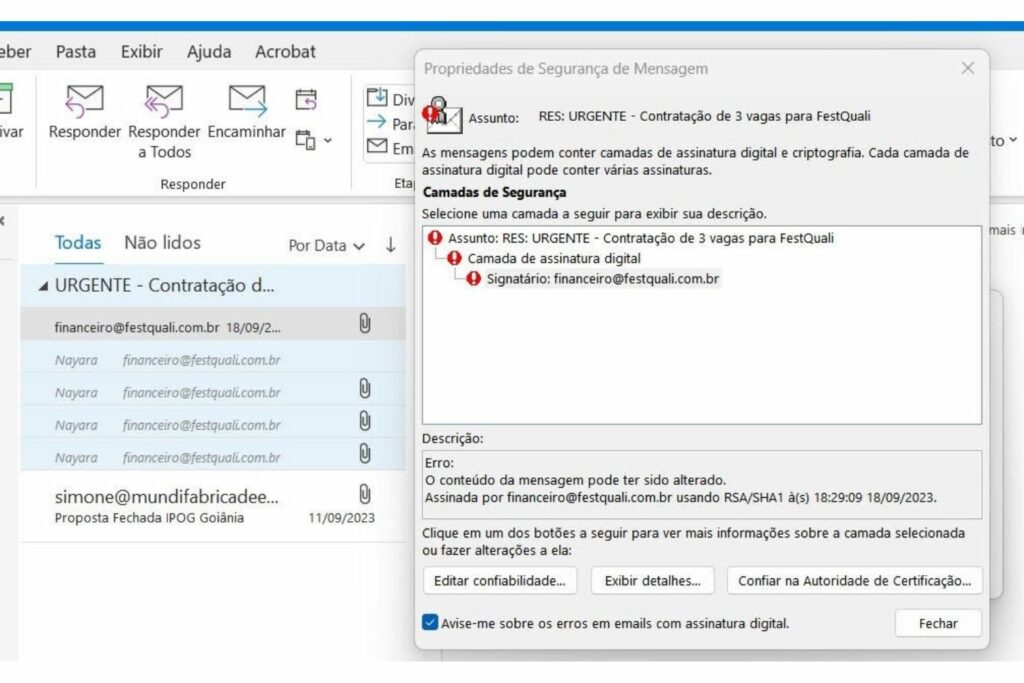The width and height of the screenshot is (1024, 683).
Task: Click the Responder (reply) envelope icon
Action: coord(85,100)
